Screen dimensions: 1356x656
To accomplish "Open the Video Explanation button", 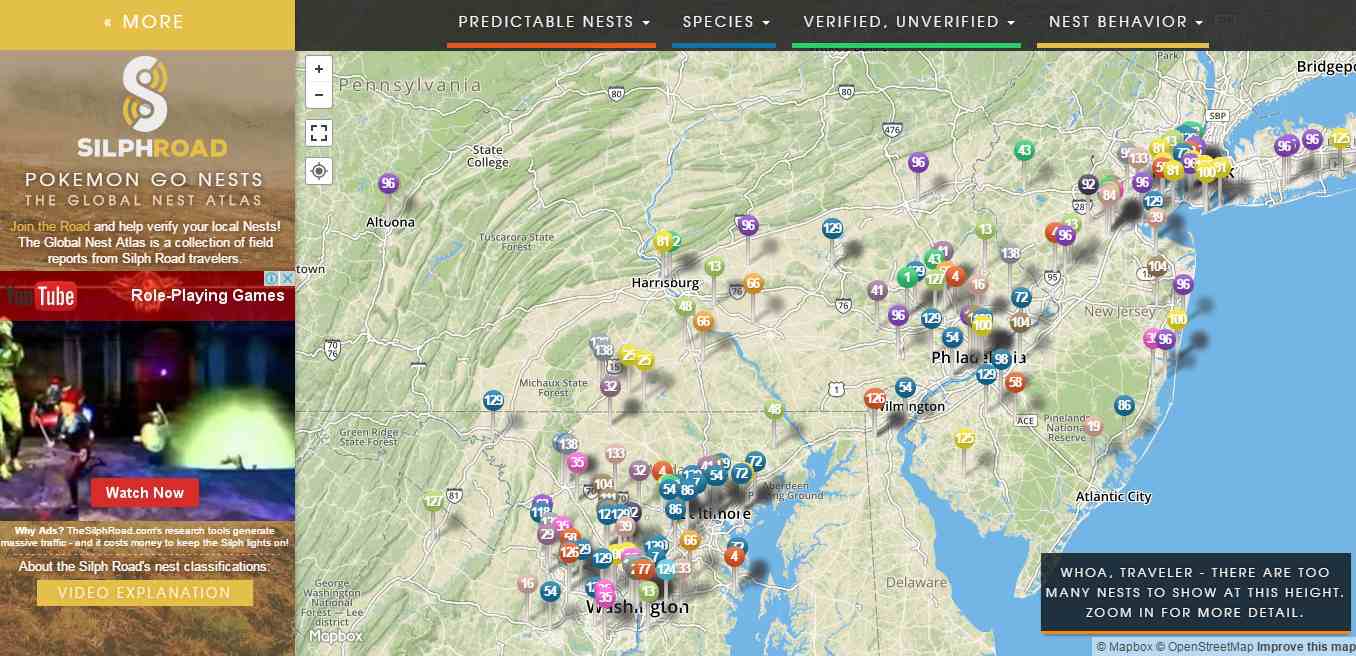I will pyautogui.click(x=145, y=593).
